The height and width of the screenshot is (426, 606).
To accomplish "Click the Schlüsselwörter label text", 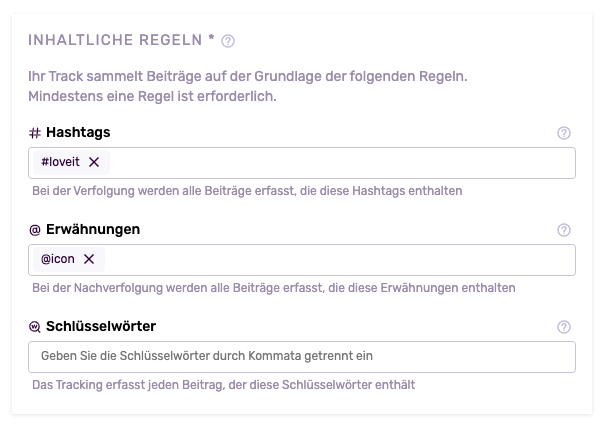I will pyautogui.click(x=101, y=326).
